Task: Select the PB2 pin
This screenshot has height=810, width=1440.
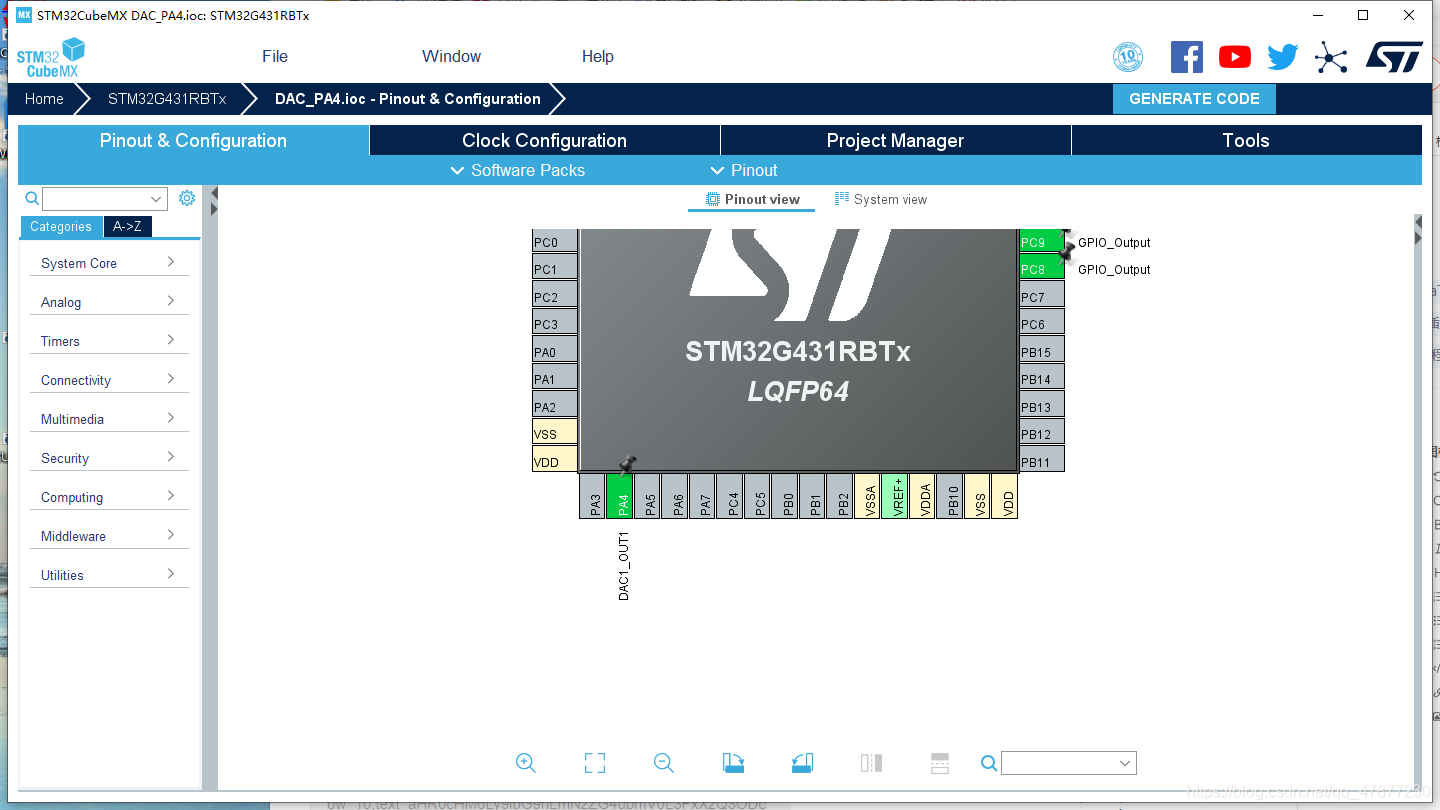Action: pos(840,496)
